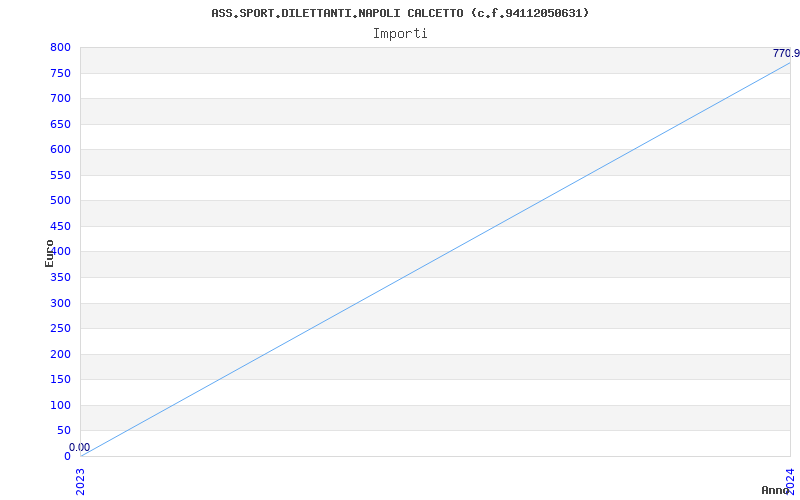Click the 700 y-axis tick label
The height and width of the screenshot is (500, 800).
pos(60,98)
